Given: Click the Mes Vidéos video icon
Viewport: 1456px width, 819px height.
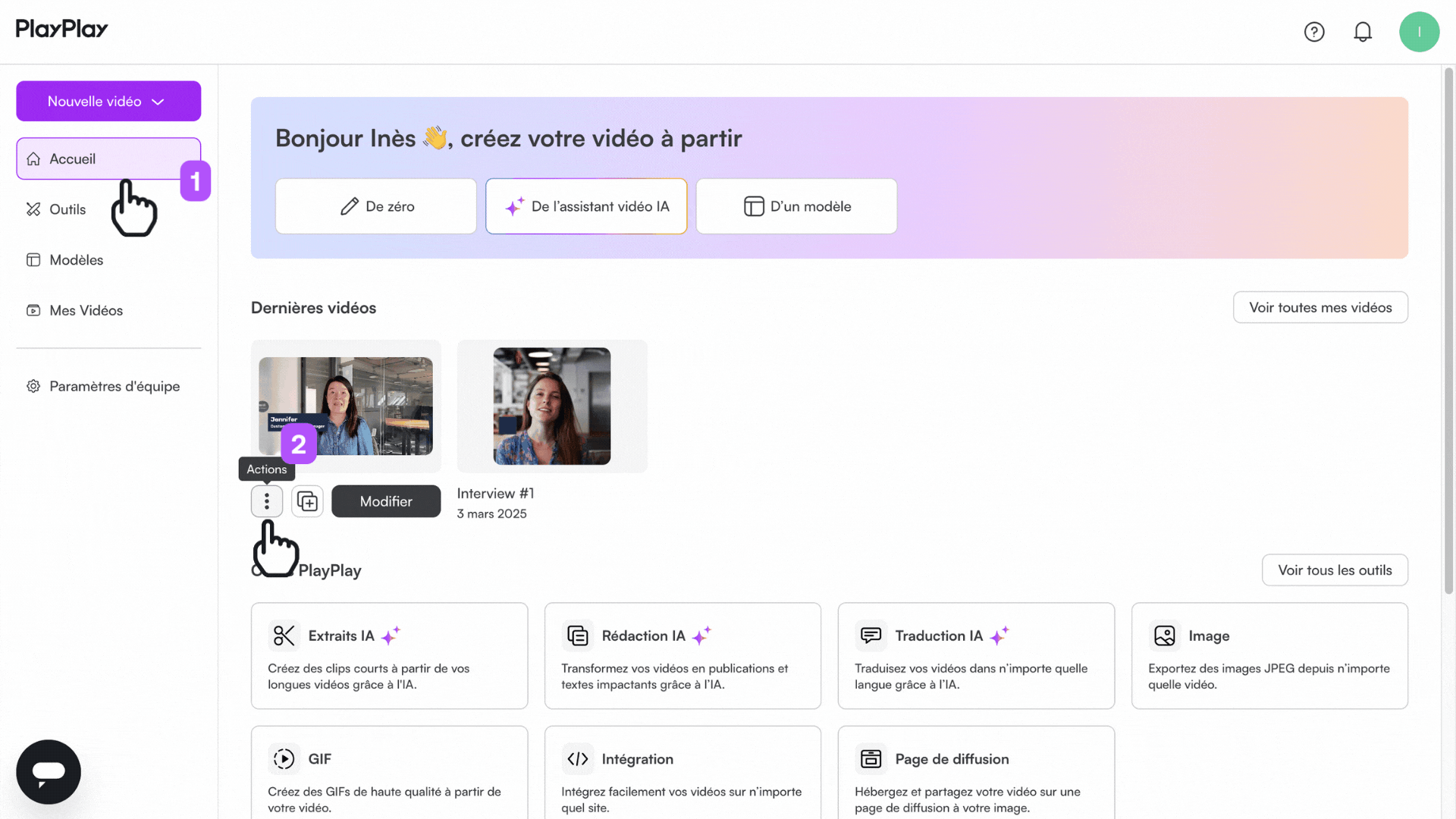Looking at the screenshot, I should [33, 310].
